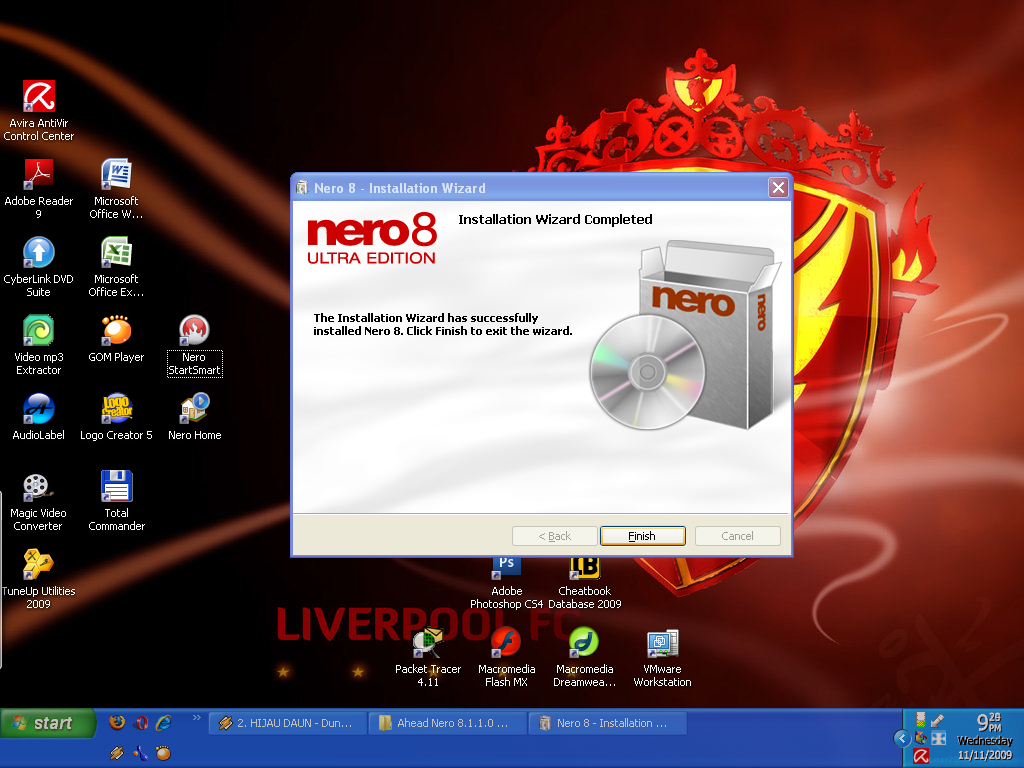This screenshot has height=768, width=1024.
Task: Click Finish to exit the wizard
Action: [643, 536]
